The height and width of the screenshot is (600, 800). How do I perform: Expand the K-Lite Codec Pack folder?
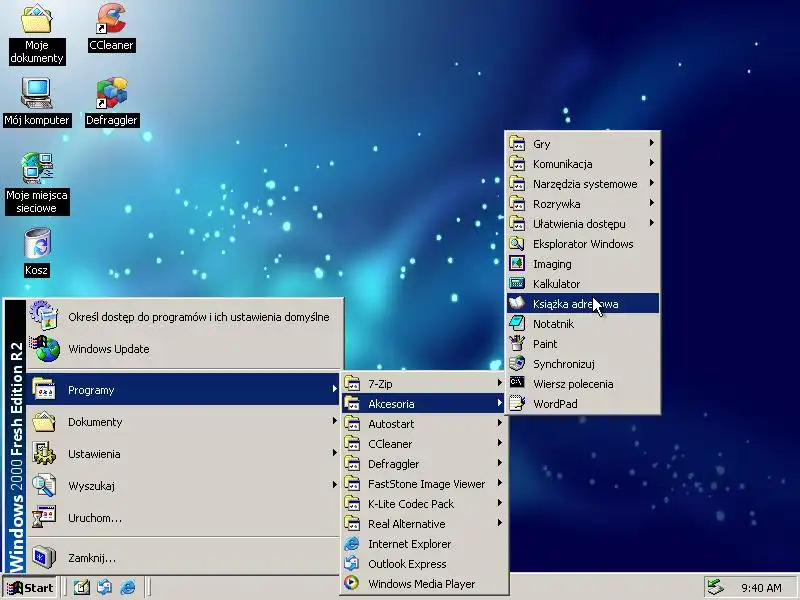pyautogui.click(x=424, y=504)
